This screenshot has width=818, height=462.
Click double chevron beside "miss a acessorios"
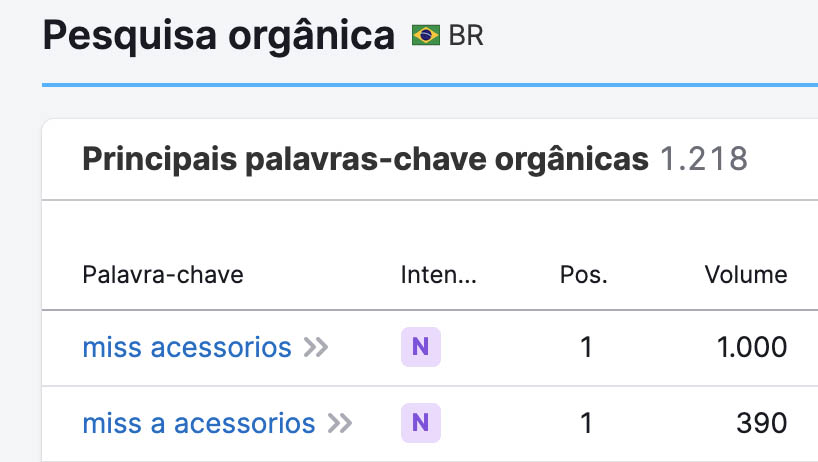pos(340,423)
